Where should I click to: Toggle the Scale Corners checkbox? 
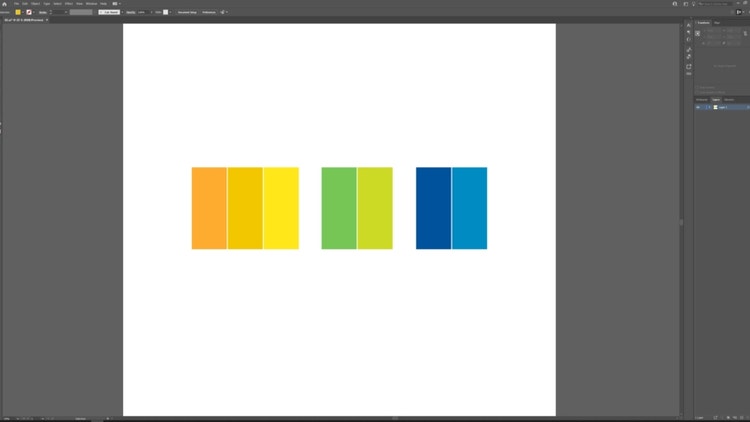pyautogui.click(x=697, y=88)
